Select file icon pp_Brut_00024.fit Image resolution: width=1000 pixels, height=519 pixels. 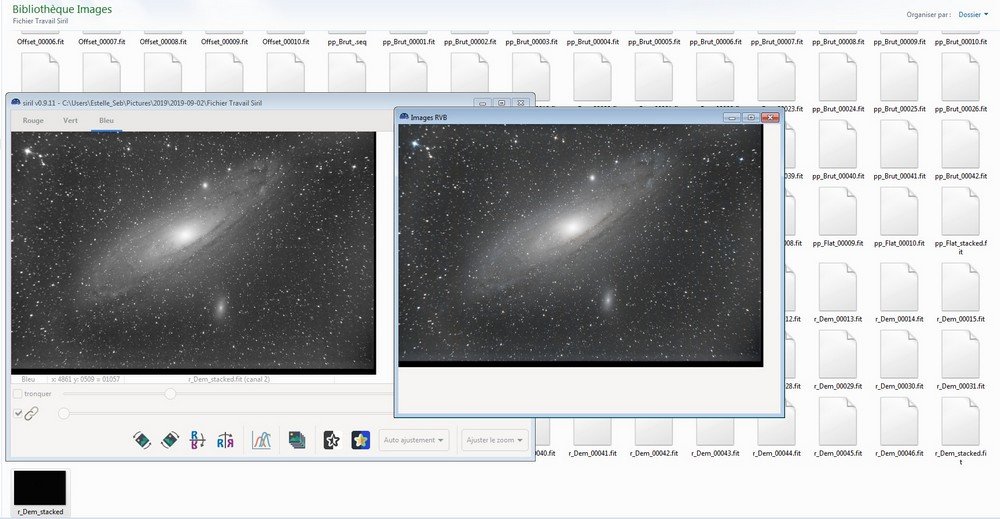tap(838, 77)
